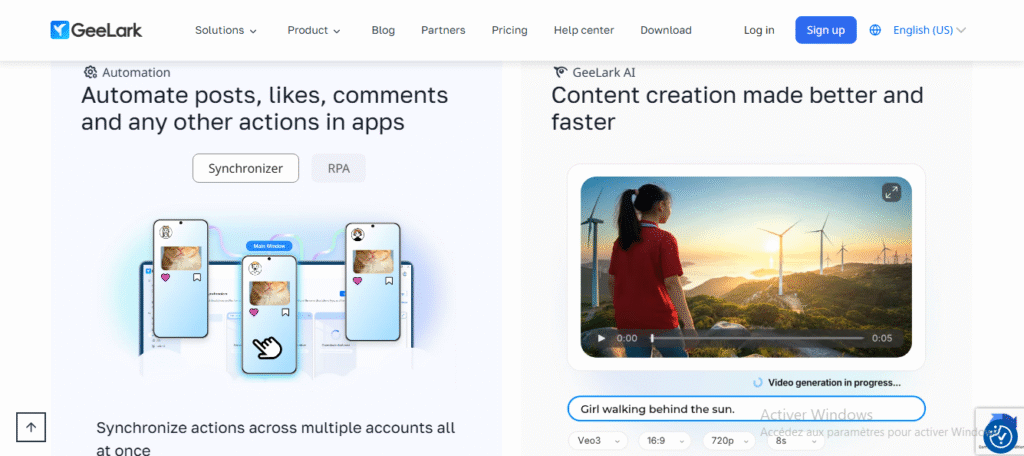Viewport: 1024px width, 456px height.
Task: Click the profile avatar on the right phone
Action: [357, 235]
